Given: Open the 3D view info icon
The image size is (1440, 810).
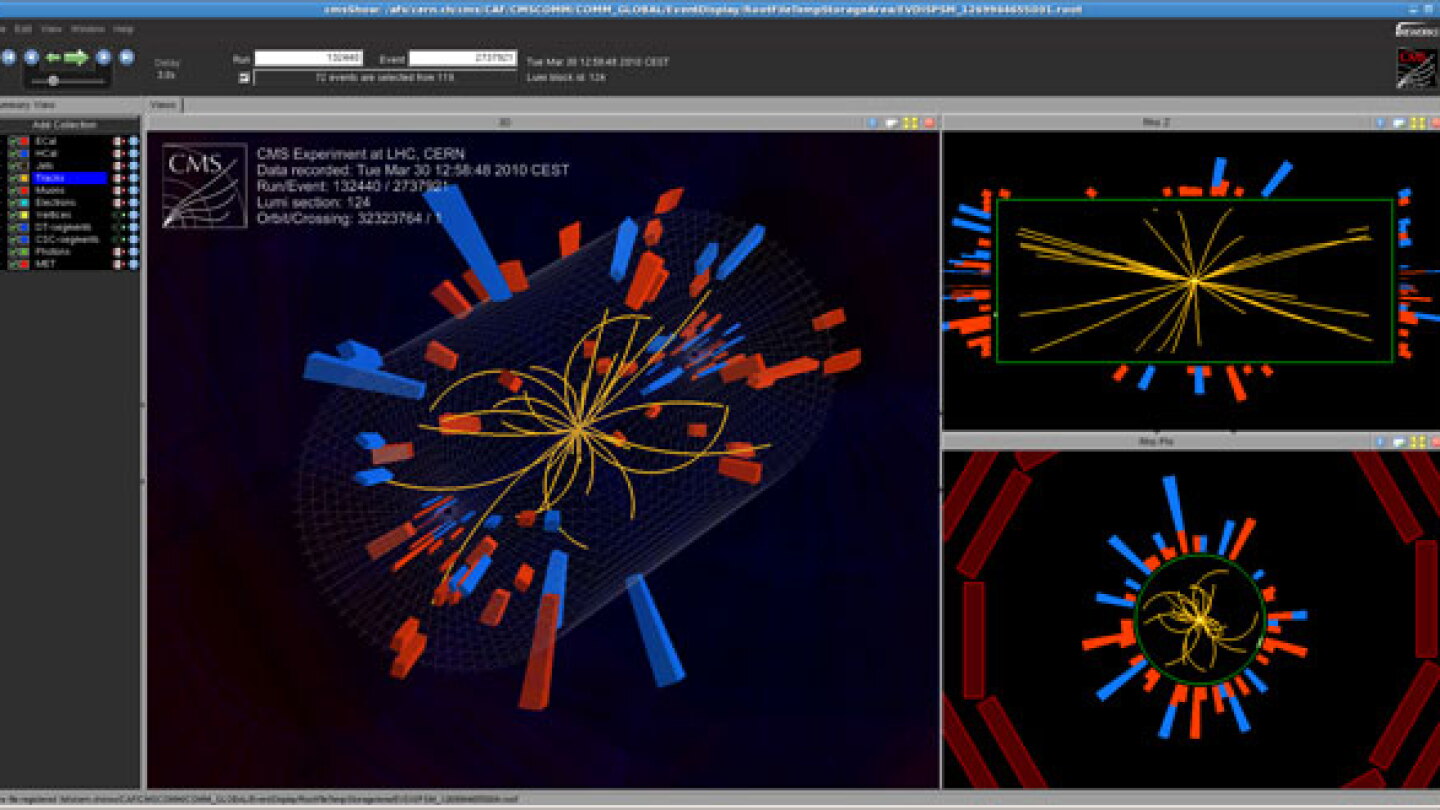Looking at the screenshot, I should point(872,123).
